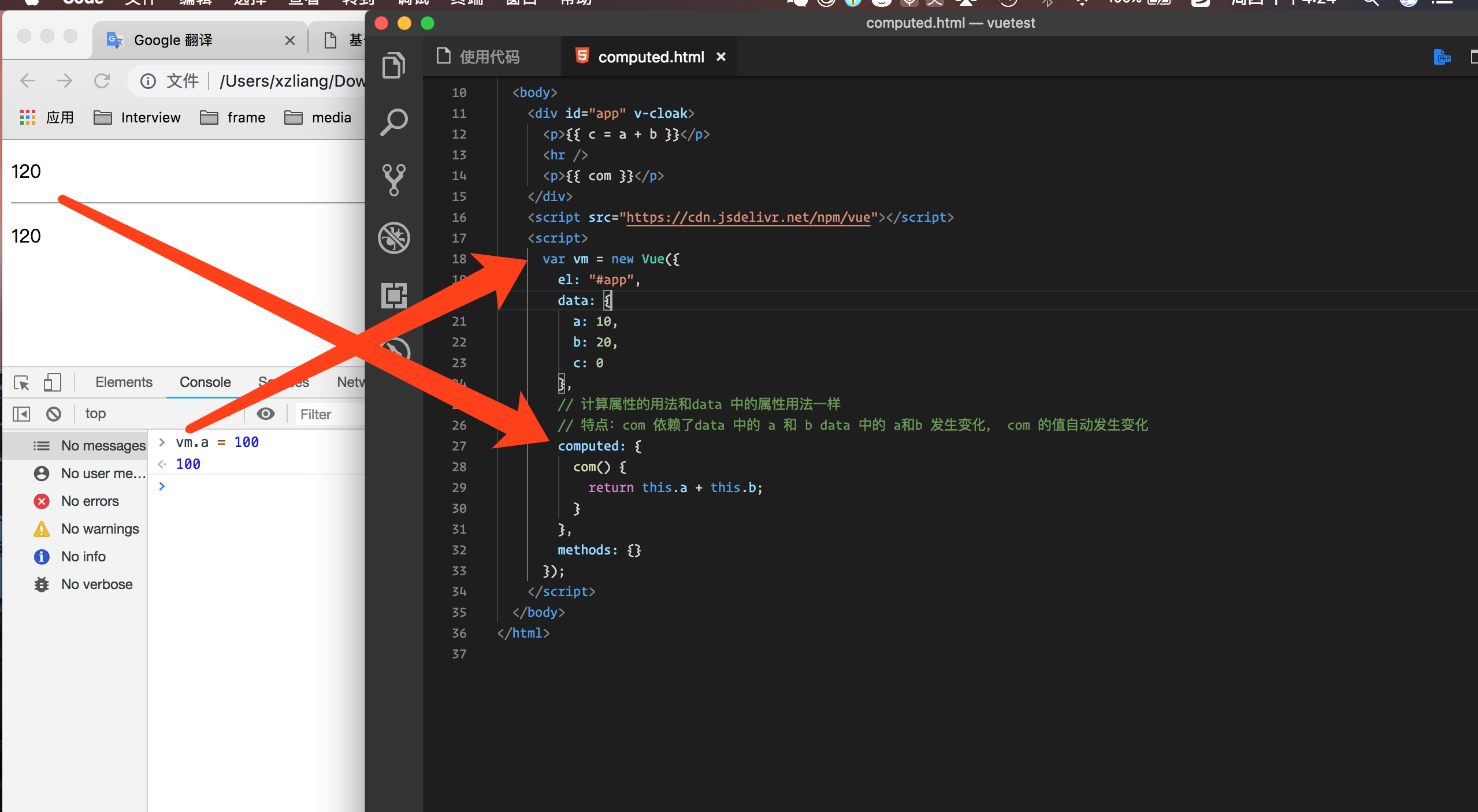1478x812 pixels.
Task: Toggle the console sidebar panel button
Action: [21, 414]
